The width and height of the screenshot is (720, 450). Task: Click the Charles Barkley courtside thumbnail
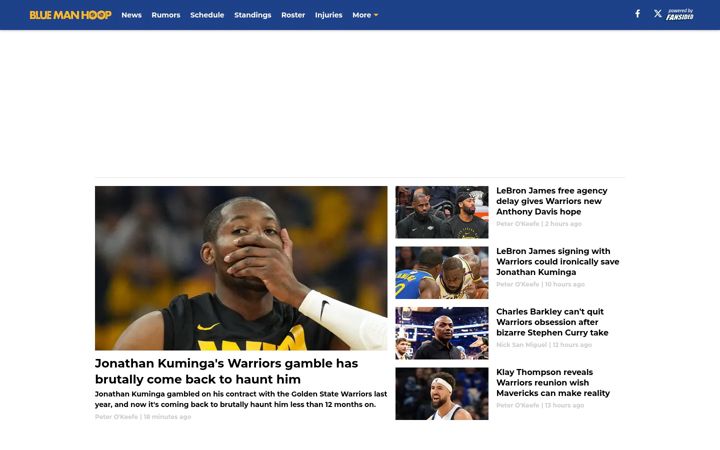coord(442,333)
